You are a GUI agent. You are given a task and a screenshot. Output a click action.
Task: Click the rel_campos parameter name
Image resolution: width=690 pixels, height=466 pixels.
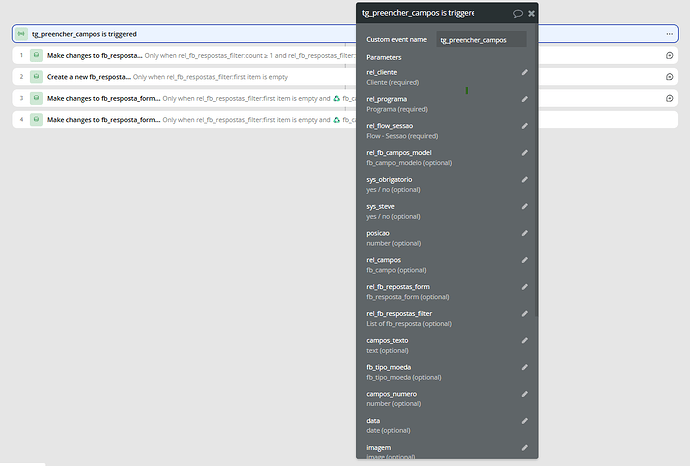(383, 260)
